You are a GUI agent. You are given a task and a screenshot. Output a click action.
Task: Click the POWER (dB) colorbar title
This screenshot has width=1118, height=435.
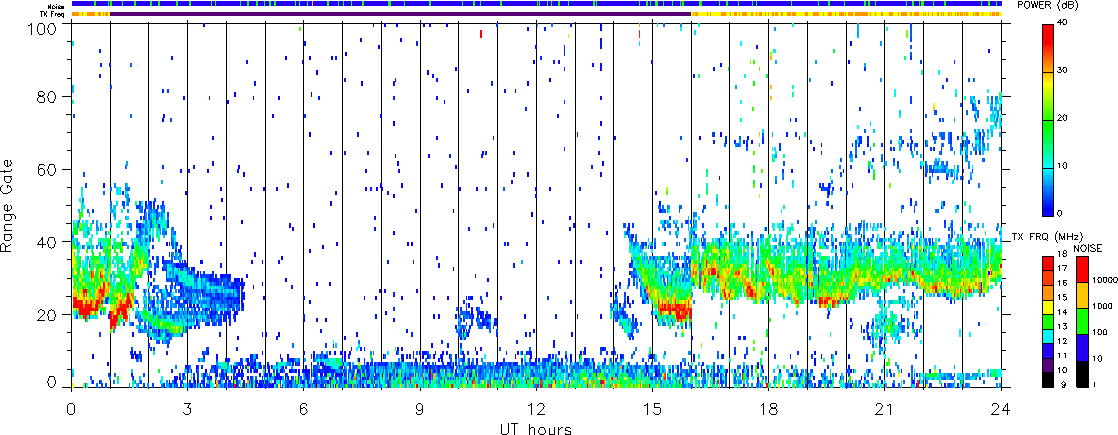[x=1047, y=5]
